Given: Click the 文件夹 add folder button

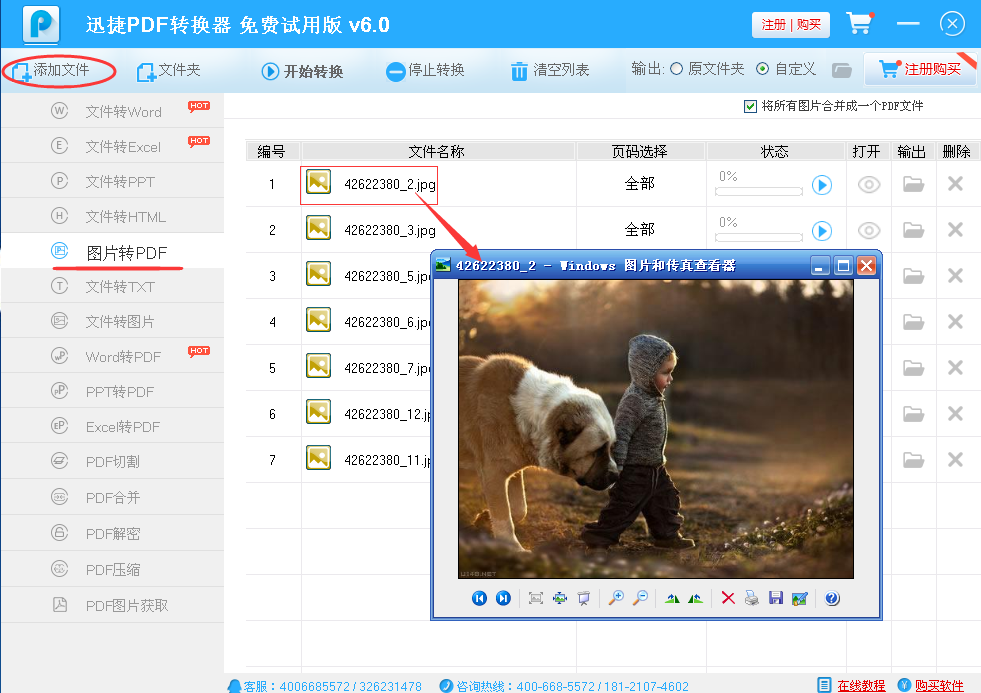Looking at the screenshot, I should click(x=169, y=70).
